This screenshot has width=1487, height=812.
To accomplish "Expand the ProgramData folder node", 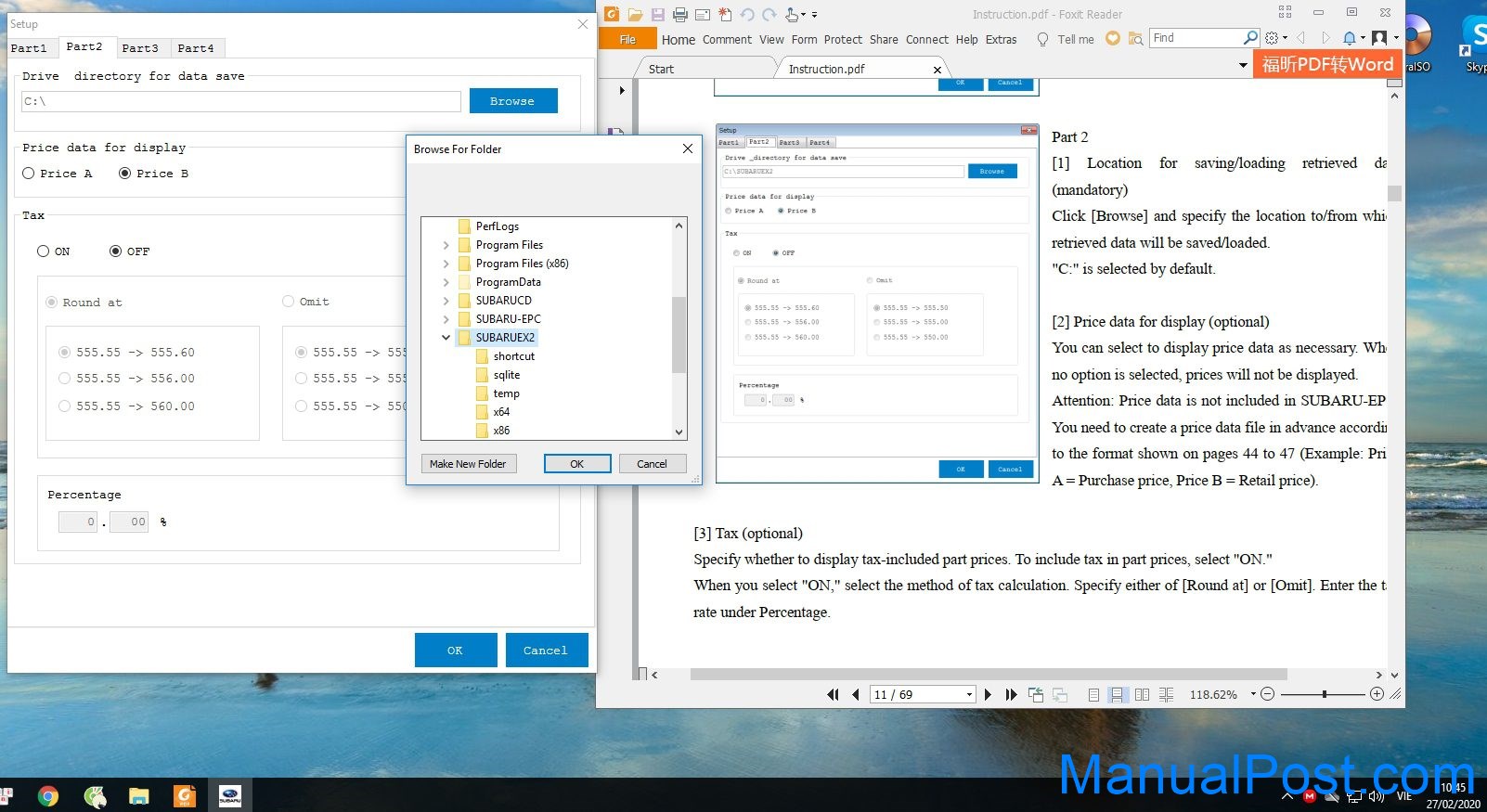I will pyautogui.click(x=446, y=282).
